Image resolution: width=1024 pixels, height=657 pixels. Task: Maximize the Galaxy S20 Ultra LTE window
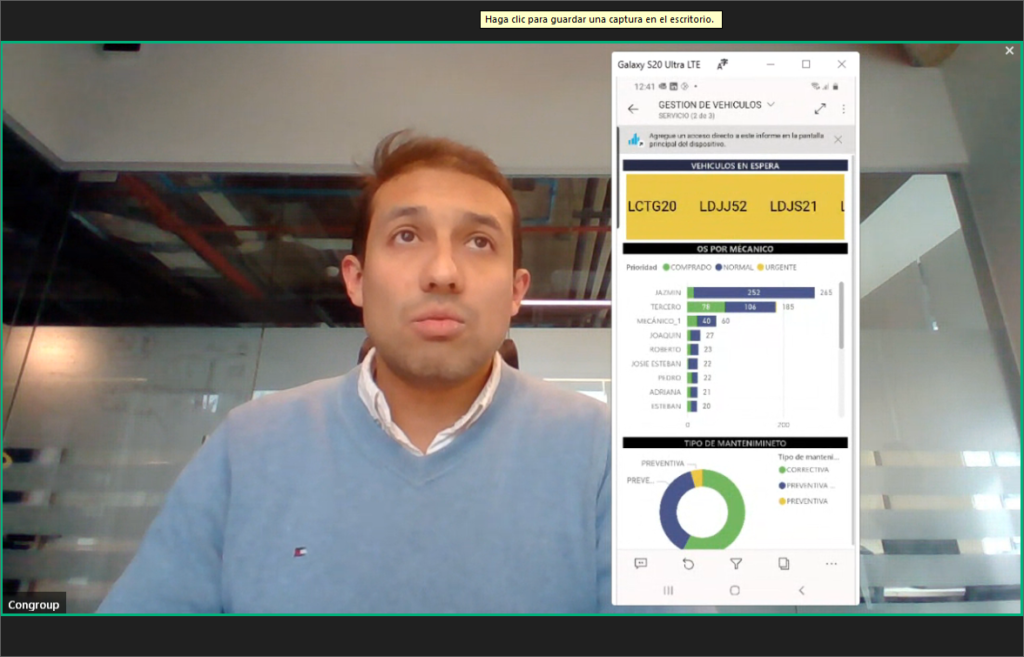[x=806, y=64]
